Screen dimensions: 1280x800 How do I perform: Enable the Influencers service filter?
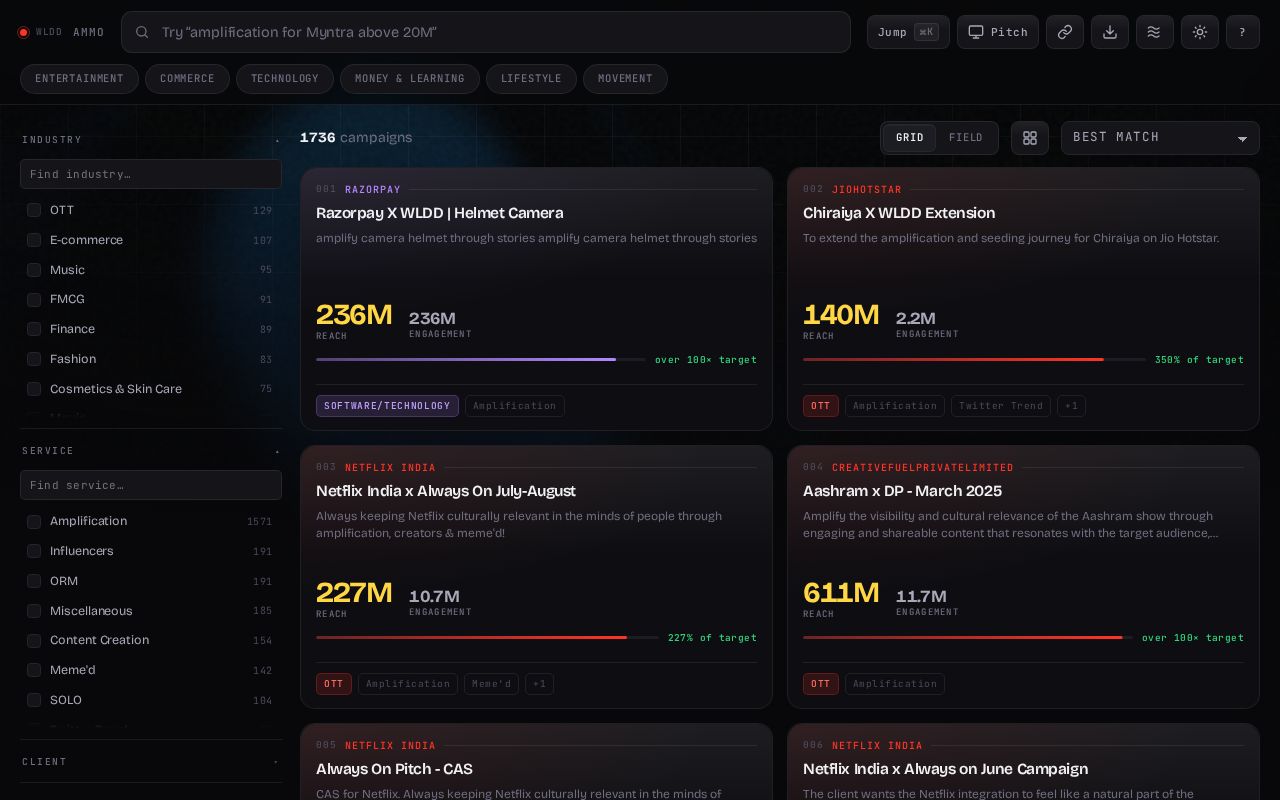pos(34,551)
